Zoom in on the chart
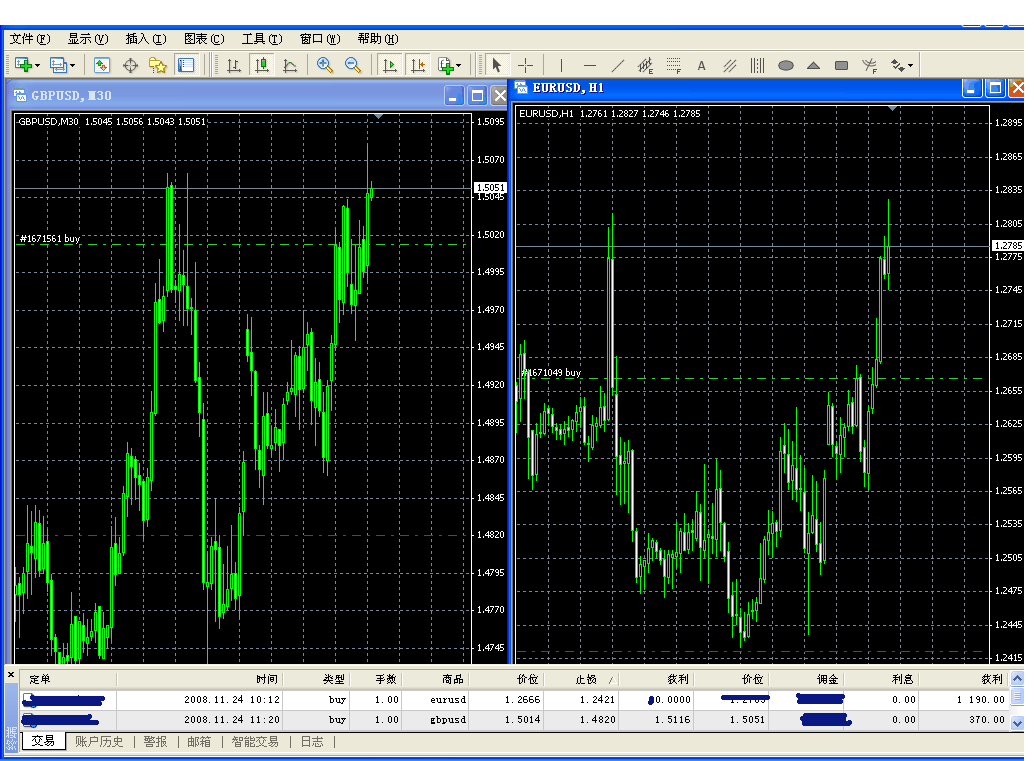Image resolution: width=1034 pixels, height=761 pixels. point(325,65)
